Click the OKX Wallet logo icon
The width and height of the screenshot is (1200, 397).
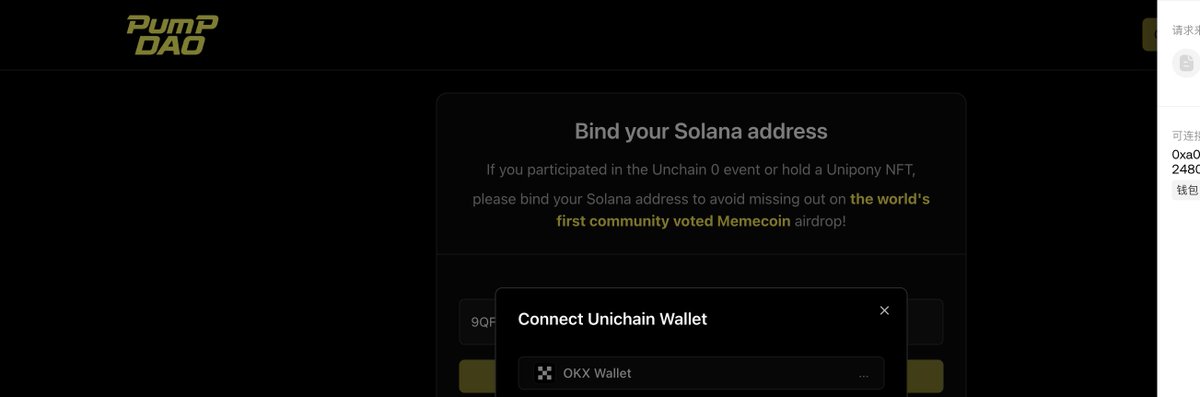click(545, 373)
